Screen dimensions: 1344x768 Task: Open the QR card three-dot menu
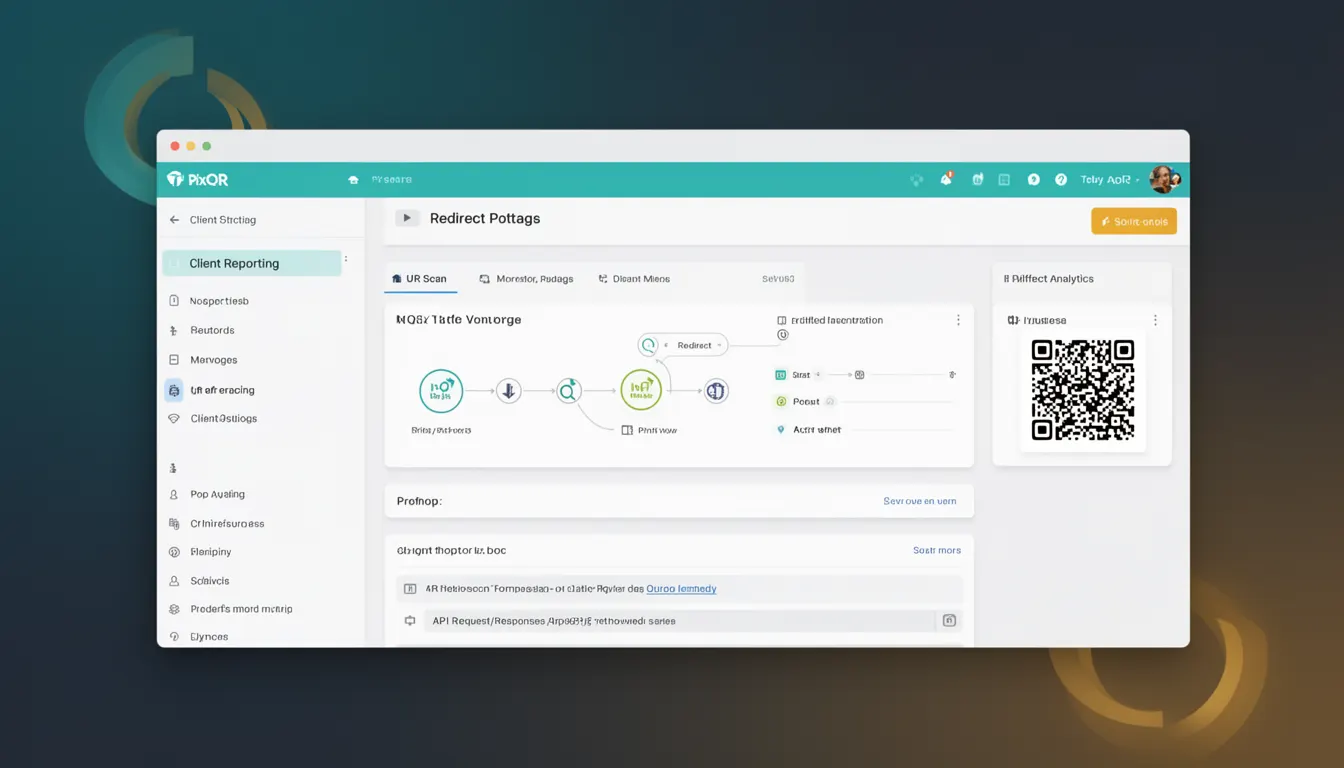(1155, 320)
